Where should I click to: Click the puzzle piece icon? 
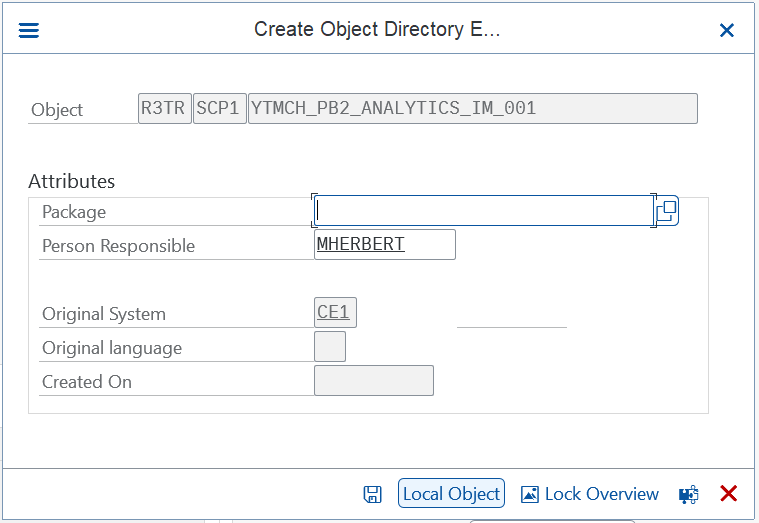(688, 494)
